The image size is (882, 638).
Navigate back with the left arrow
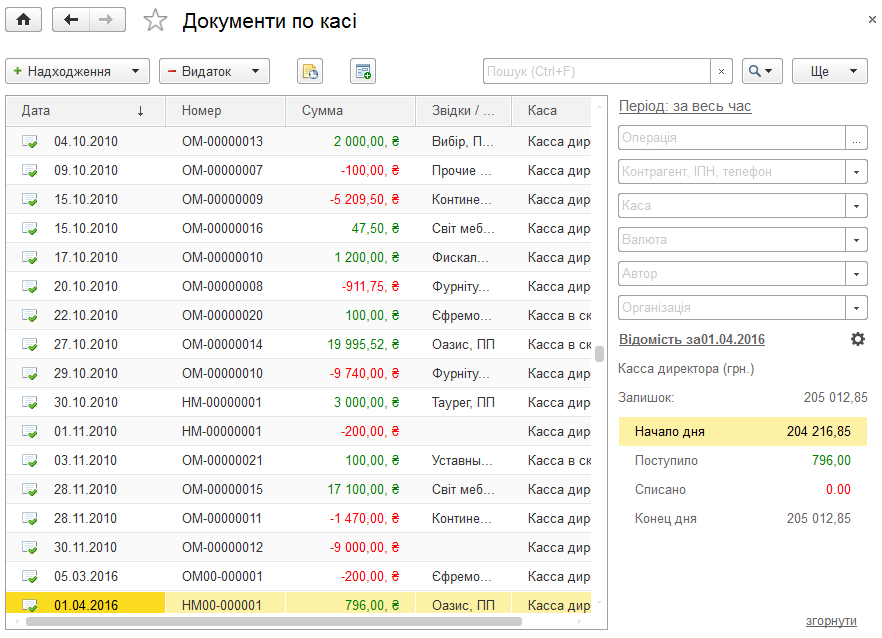[71, 20]
